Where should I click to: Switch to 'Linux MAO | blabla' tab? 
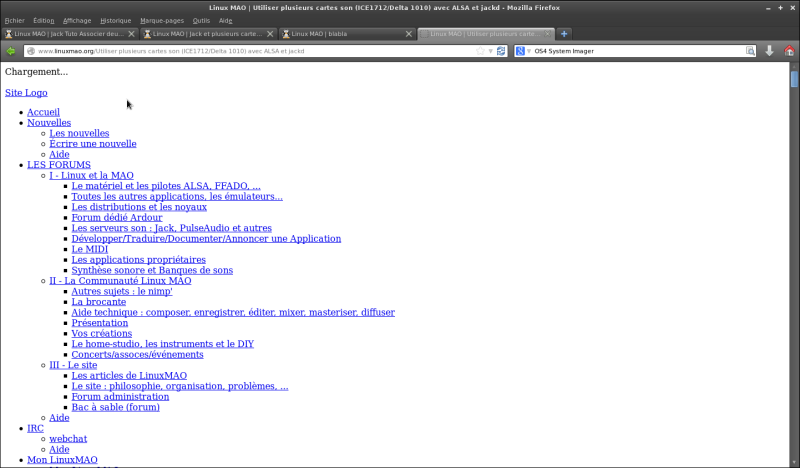[346, 34]
